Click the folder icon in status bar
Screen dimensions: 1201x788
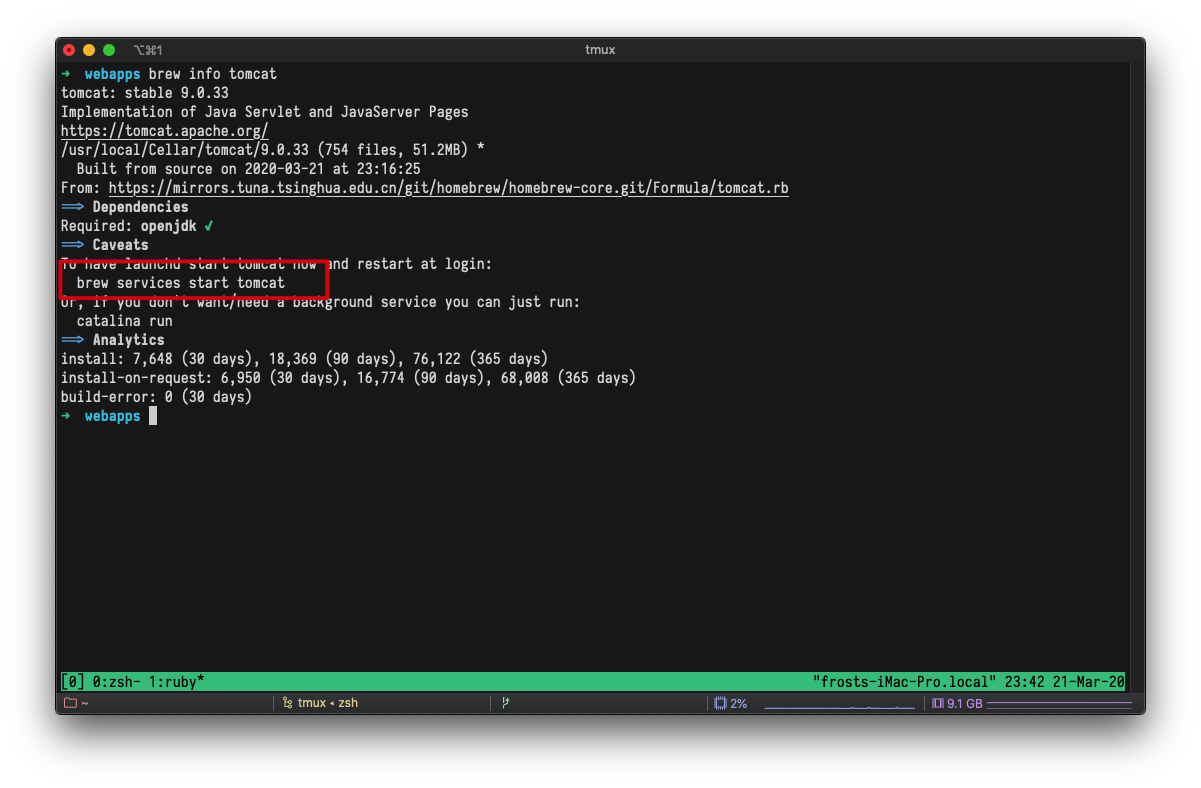(70, 703)
